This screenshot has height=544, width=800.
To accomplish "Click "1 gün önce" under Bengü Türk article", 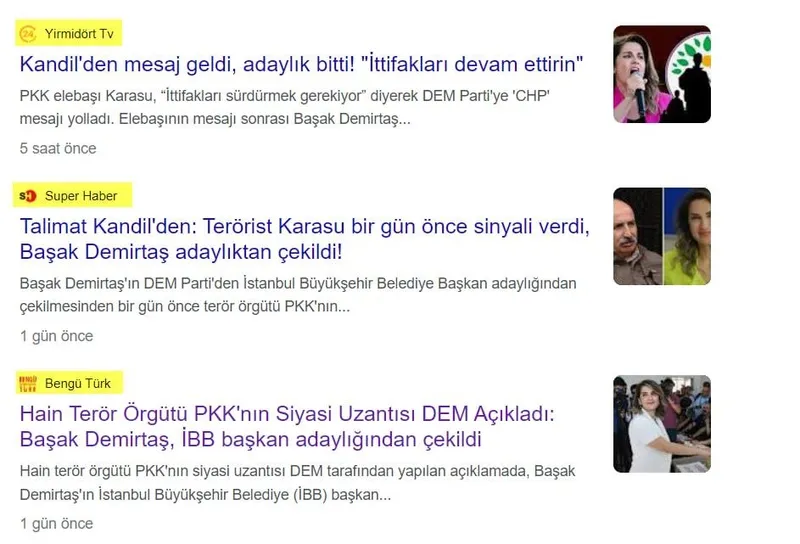I will pyautogui.click(x=57, y=524).
